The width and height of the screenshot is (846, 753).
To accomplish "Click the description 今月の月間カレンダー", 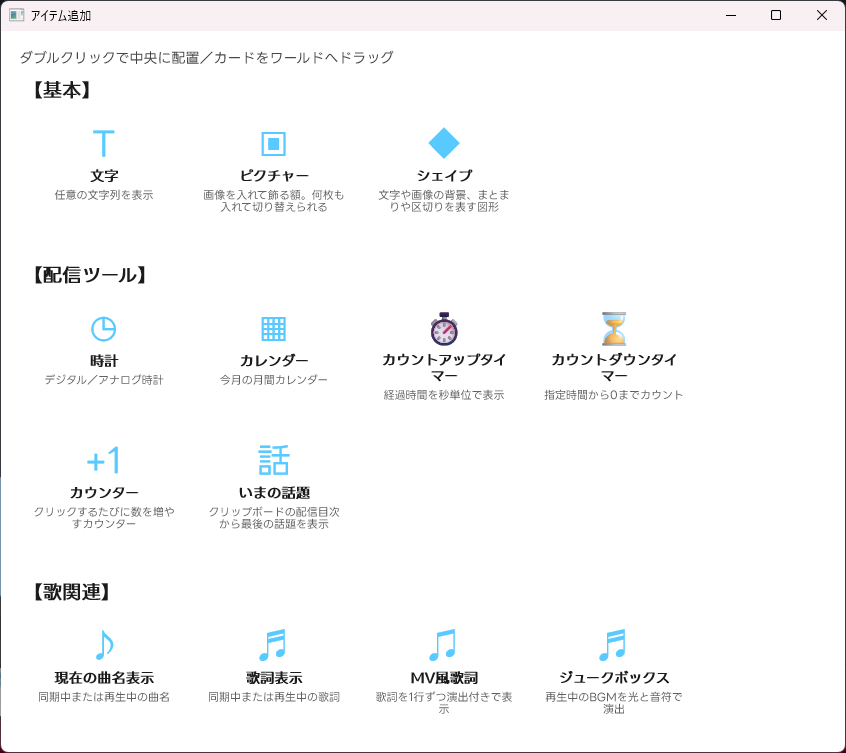I will click(x=274, y=380).
